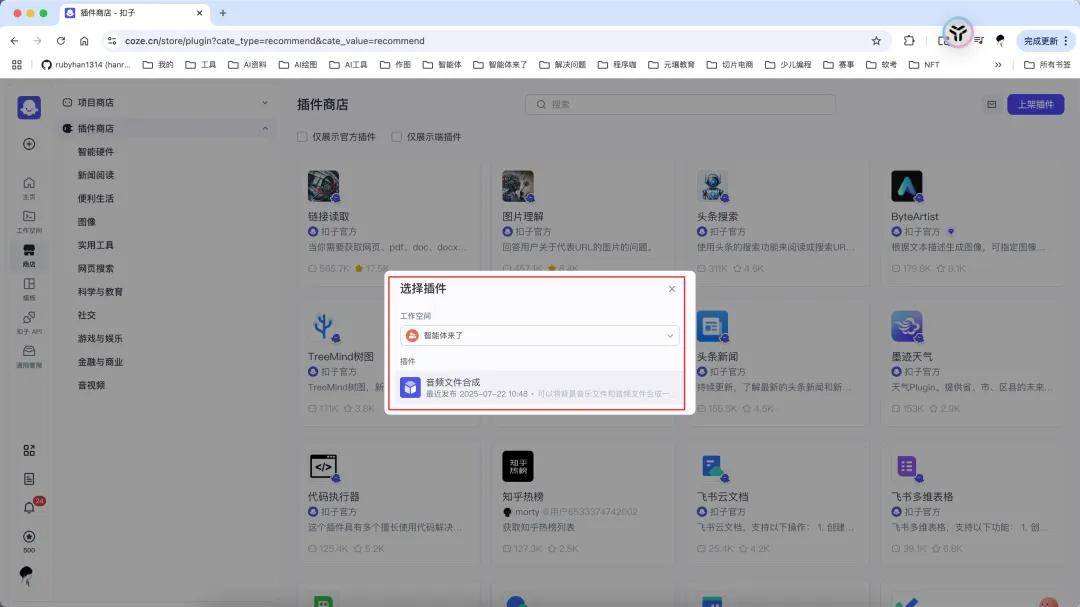
Task: Check the 仅展示端插件 checkbox
Action: [397, 137]
